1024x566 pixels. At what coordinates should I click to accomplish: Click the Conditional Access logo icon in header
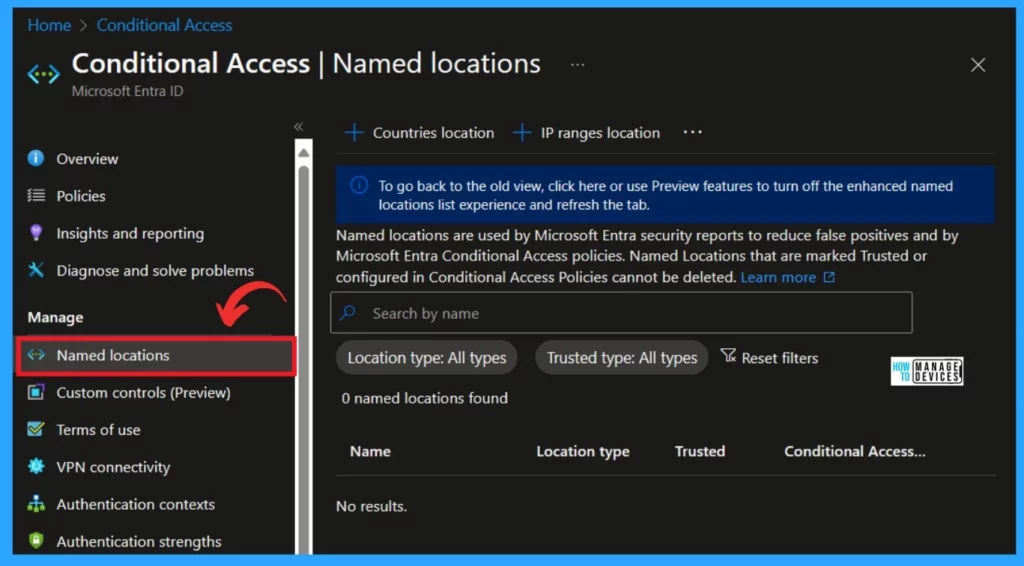pos(43,74)
